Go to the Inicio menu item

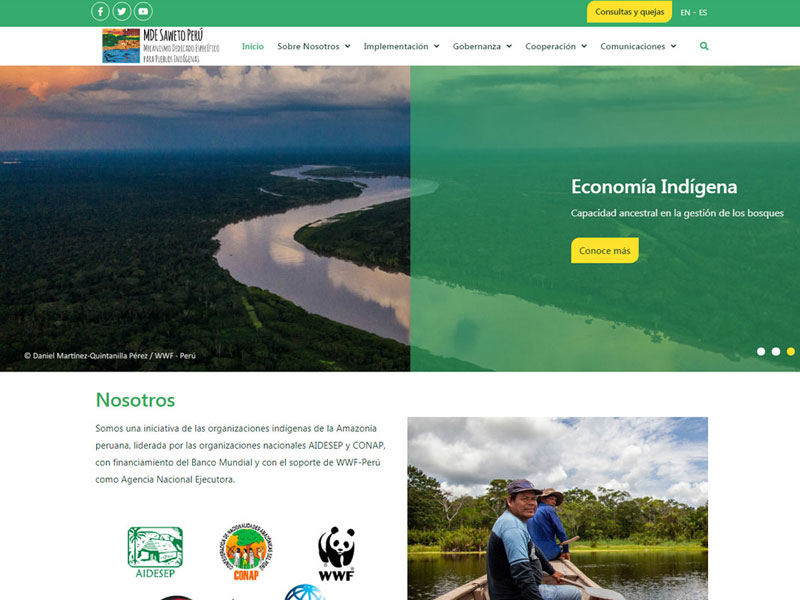click(253, 46)
